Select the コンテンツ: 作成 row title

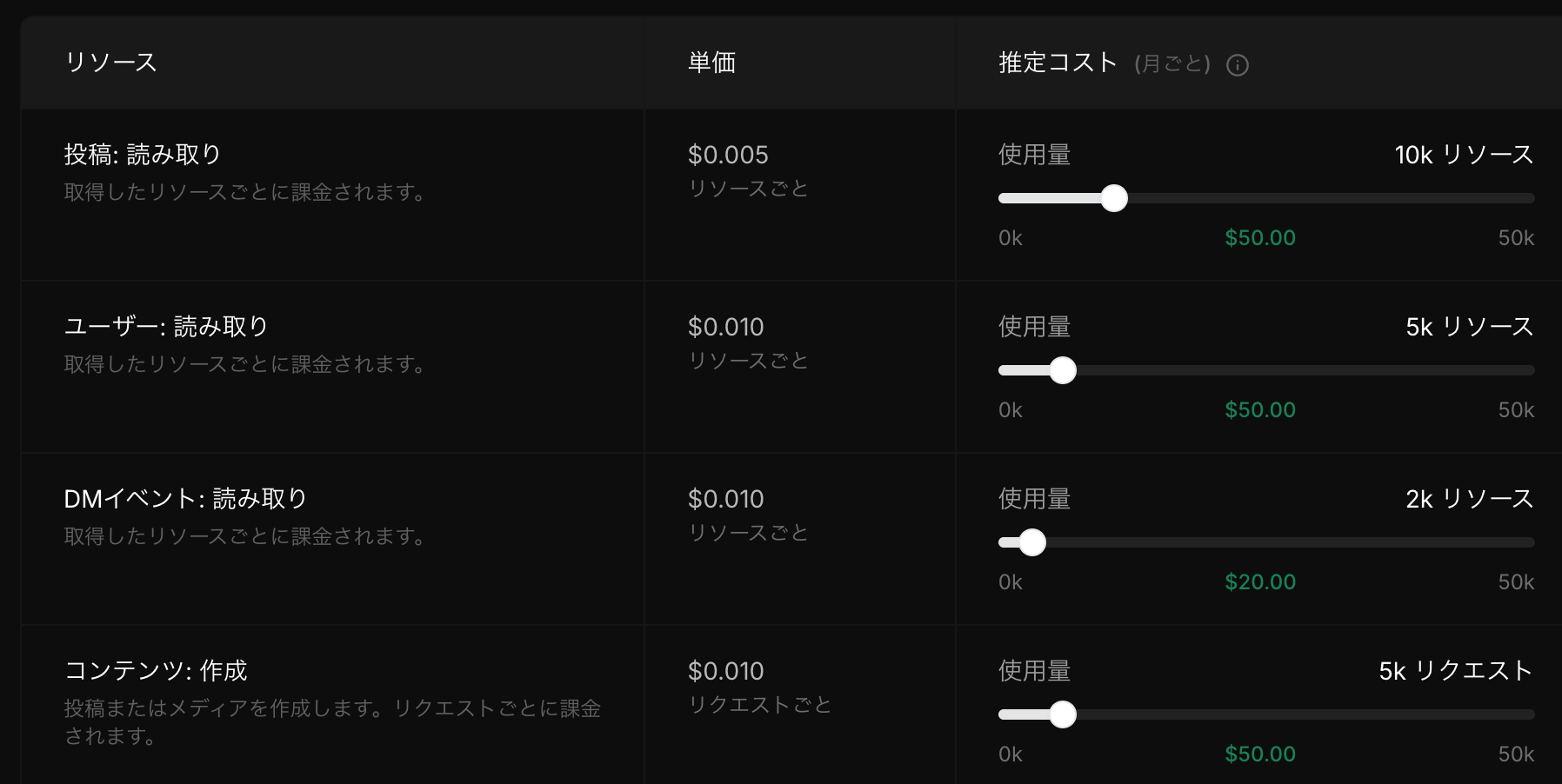(157, 671)
